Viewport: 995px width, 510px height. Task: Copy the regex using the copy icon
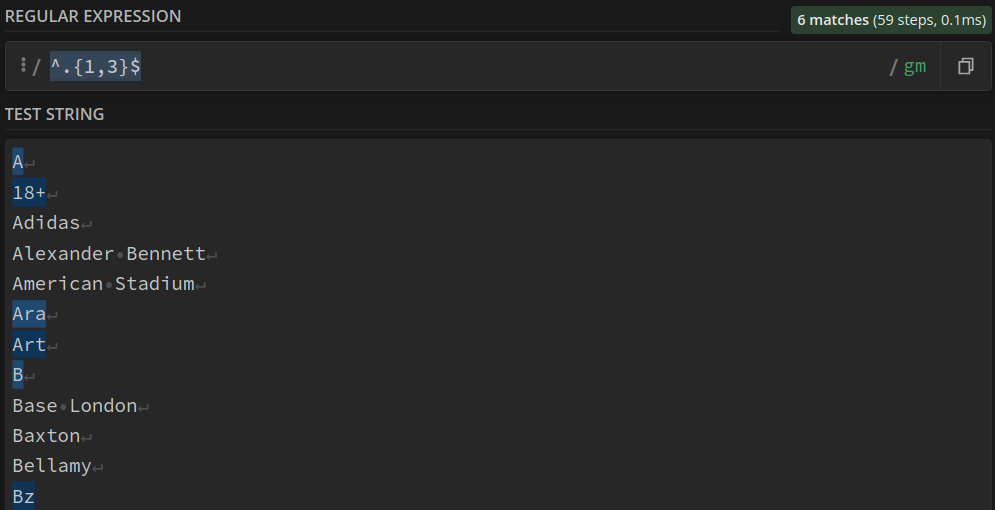[965, 66]
